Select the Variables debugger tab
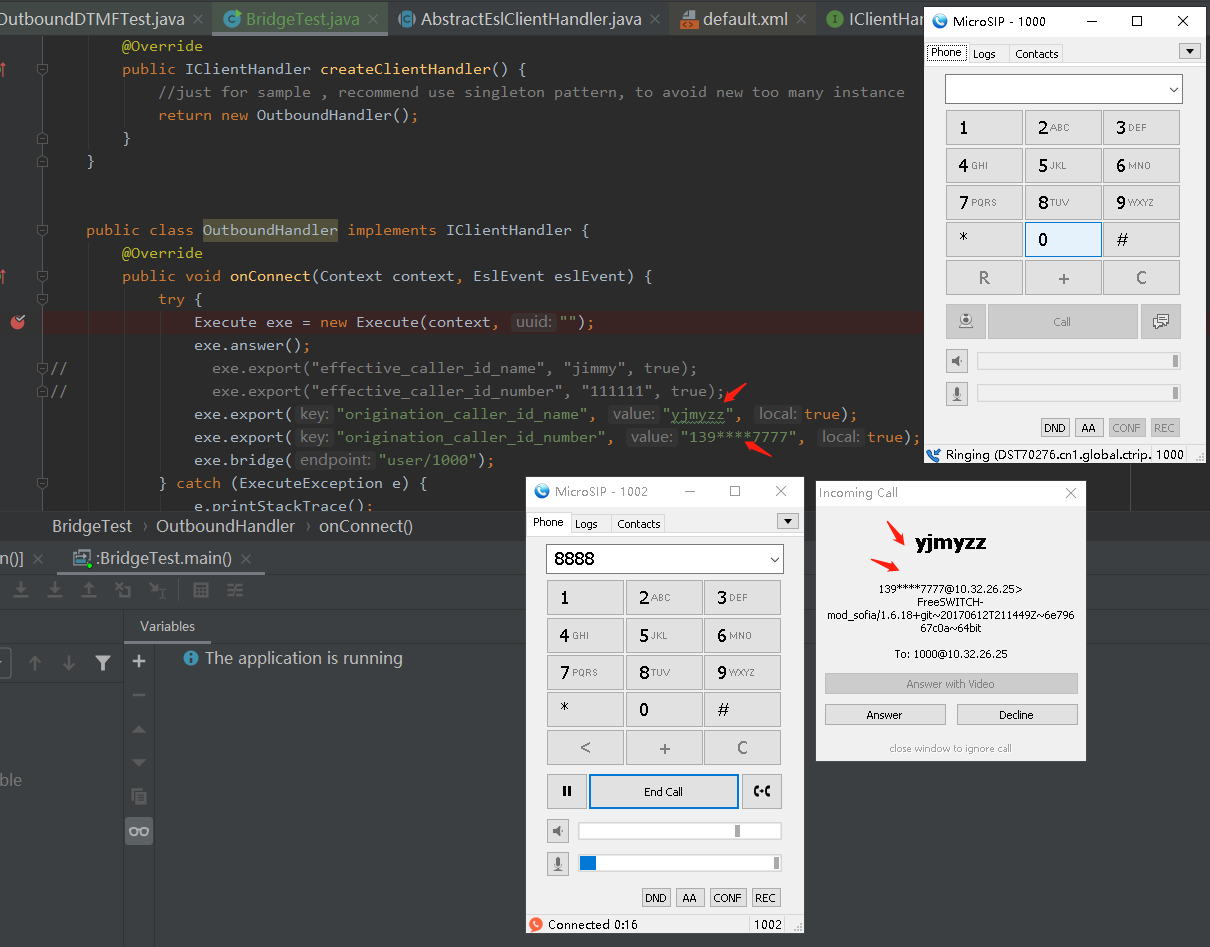This screenshot has width=1210, height=947. pyautogui.click(x=167, y=626)
